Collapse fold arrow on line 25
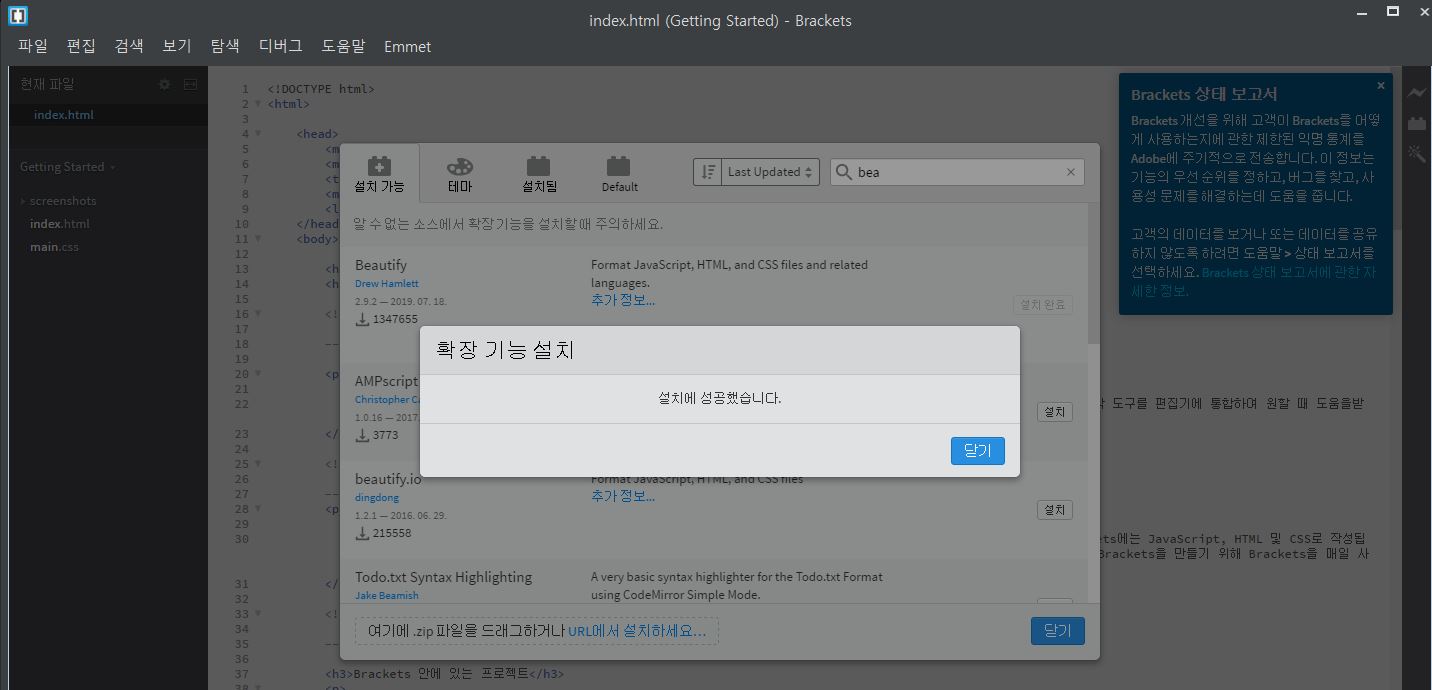The width and height of the screenshot is (1432, 690). (258, 464)
